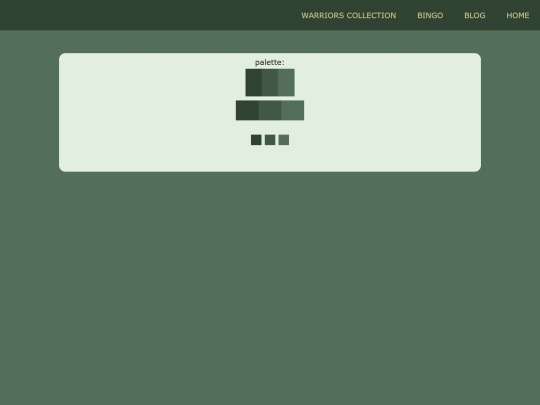
Task: Open the Blog link in navbar
Action: point(475,15)
